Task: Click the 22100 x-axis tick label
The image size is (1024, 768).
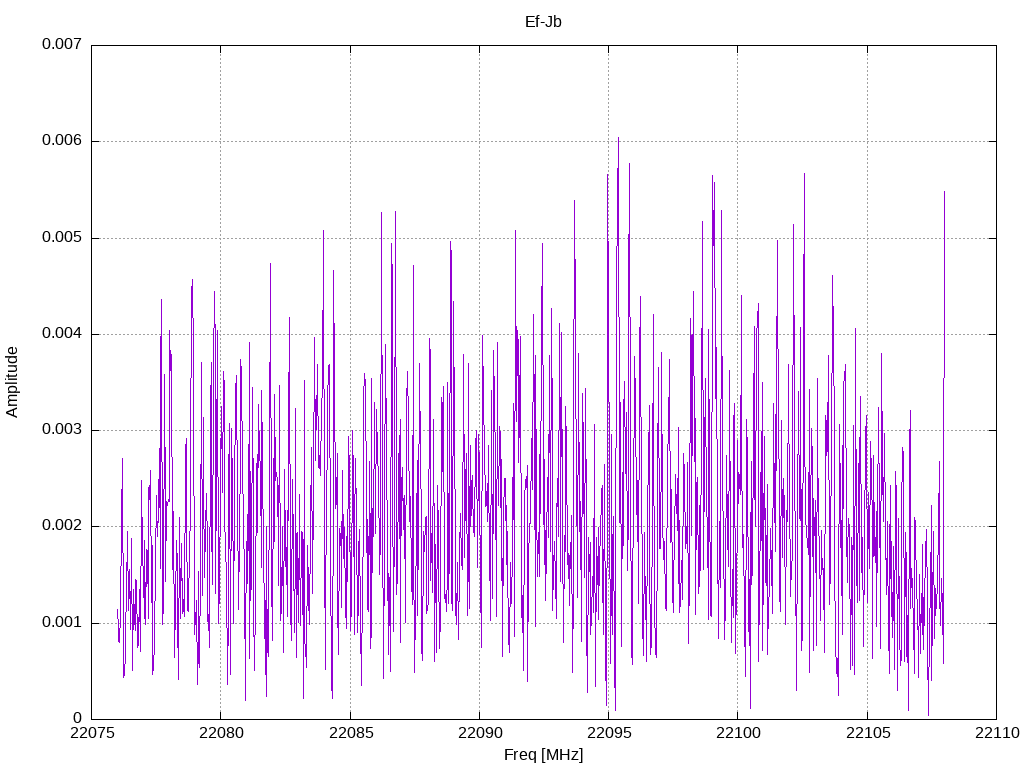Action: tap(738, 733)
